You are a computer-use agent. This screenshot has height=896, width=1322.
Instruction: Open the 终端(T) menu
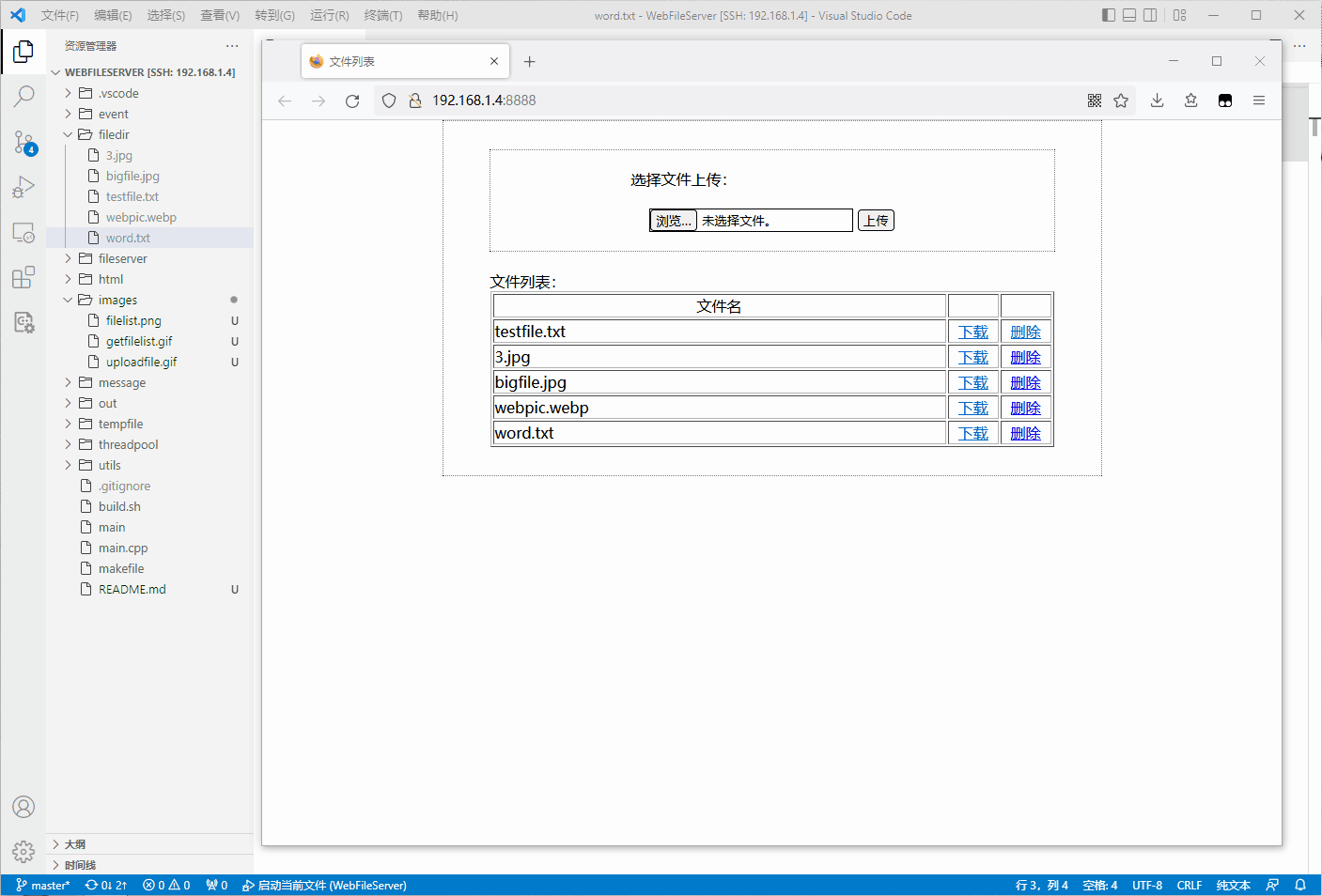(x=383, y=15)
